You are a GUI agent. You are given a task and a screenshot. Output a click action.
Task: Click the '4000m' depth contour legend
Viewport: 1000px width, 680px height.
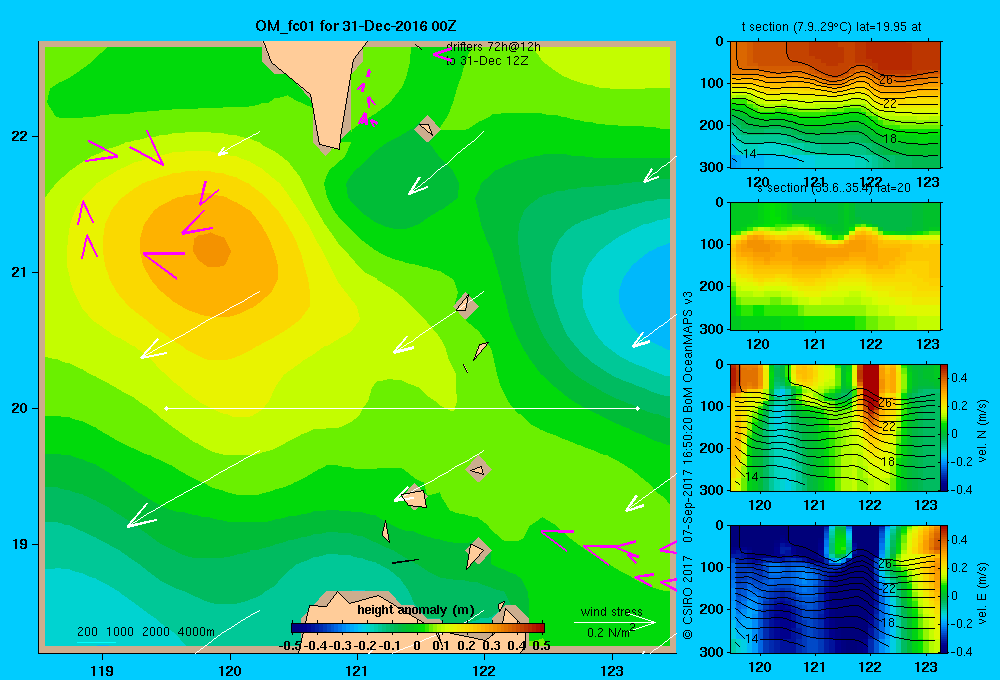pyautogui.click(x=196, y=632)
